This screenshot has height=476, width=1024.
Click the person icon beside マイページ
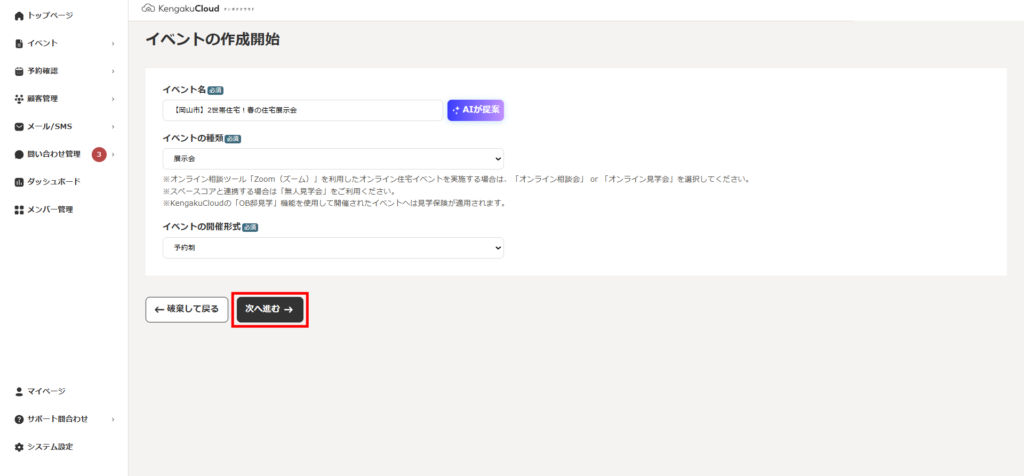(x=19, y=391)
